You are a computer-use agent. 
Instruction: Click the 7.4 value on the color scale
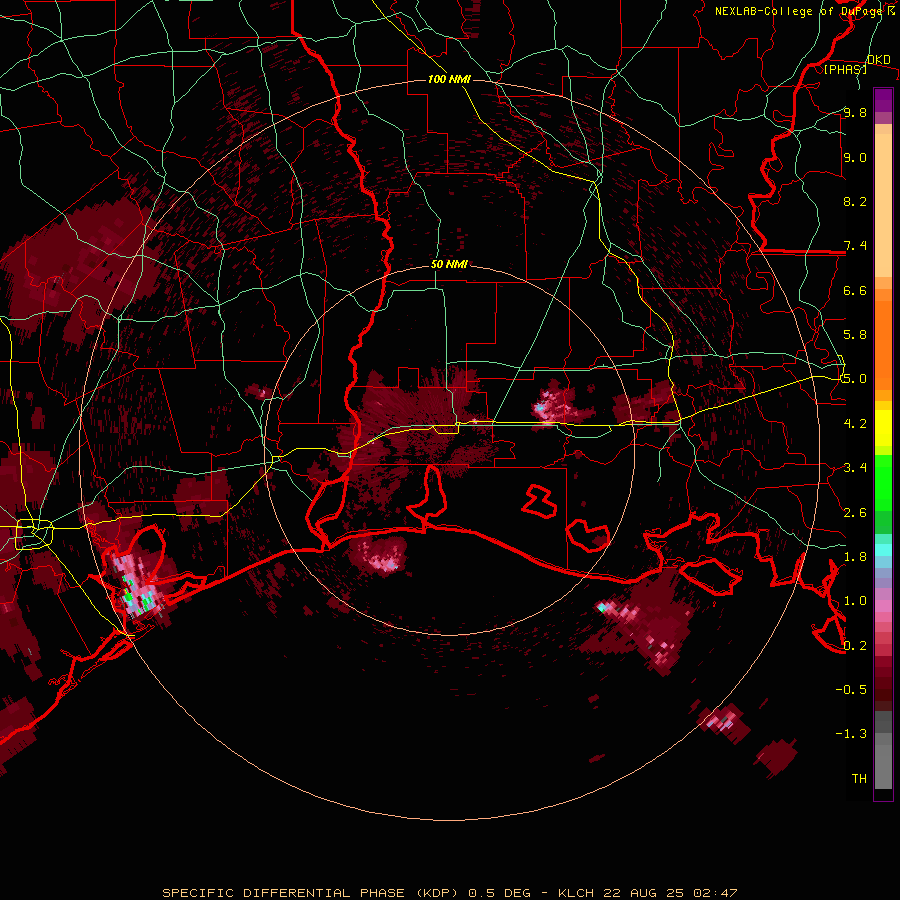(855, 246)
